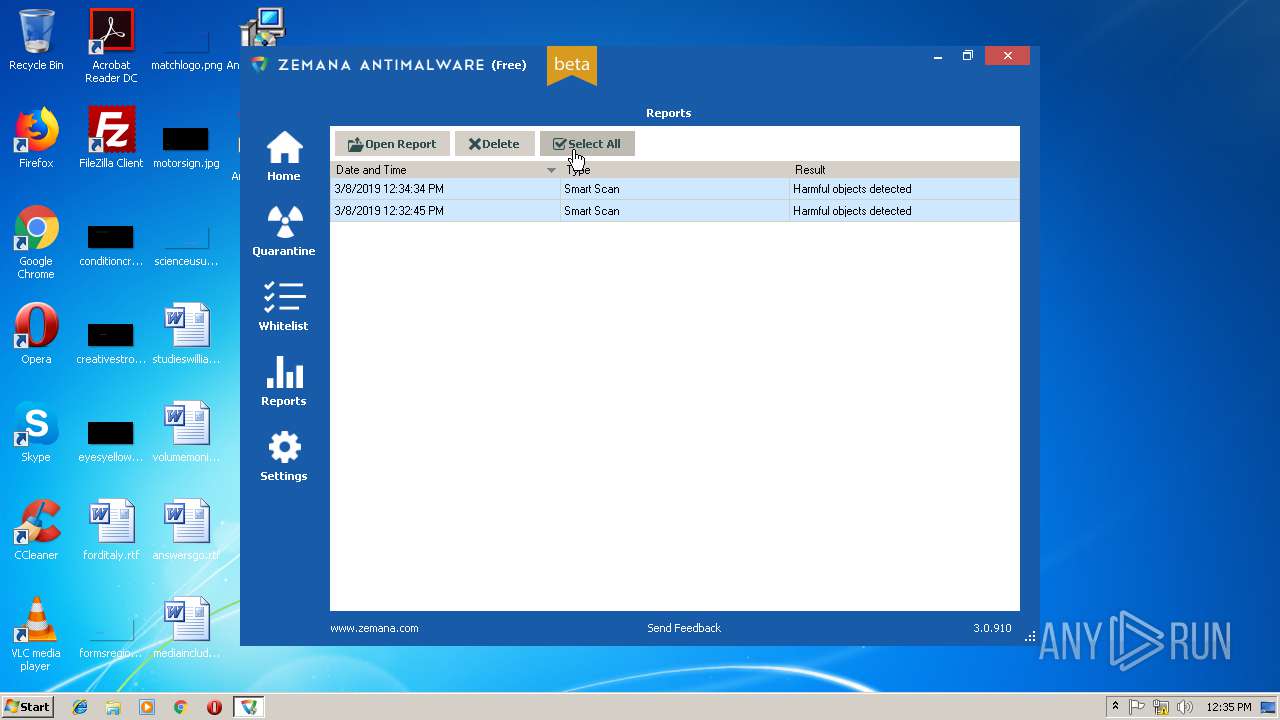
Task: Click the Result column header
Action: pyautogui.click(x=904, y=170)
